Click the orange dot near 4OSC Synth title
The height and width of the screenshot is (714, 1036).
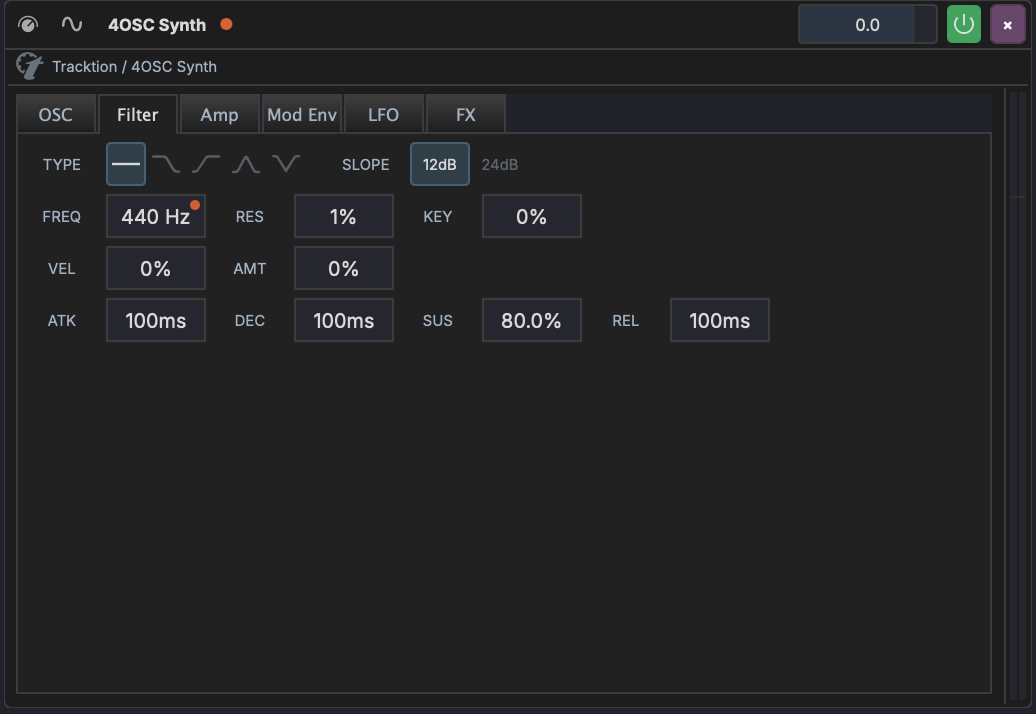tap(225, 24)
